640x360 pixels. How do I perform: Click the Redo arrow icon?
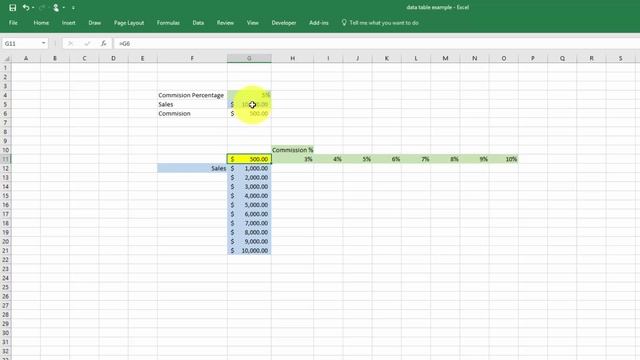pos(42,8)
